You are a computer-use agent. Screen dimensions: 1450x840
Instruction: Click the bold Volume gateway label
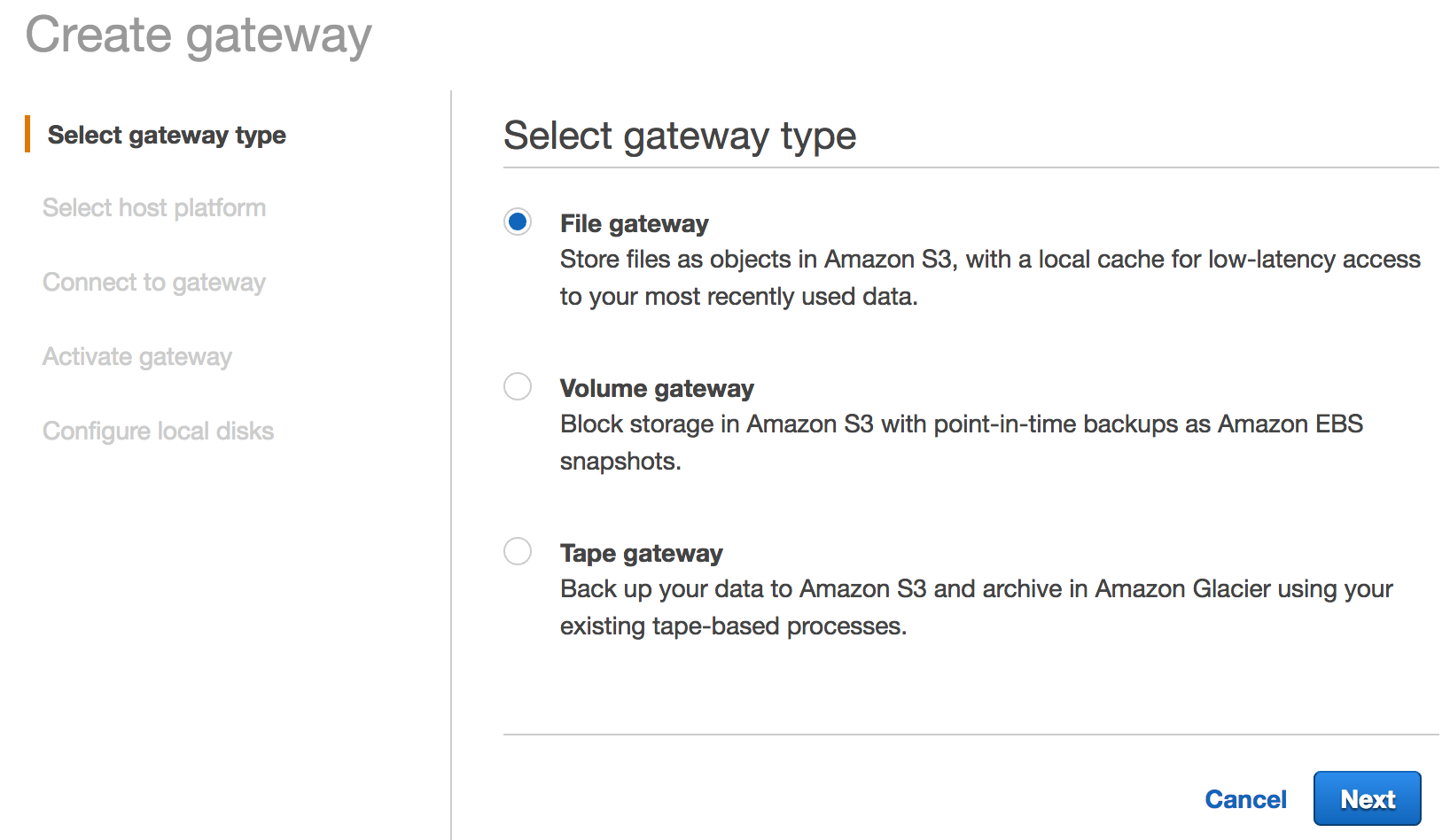[x=657, y=388]
